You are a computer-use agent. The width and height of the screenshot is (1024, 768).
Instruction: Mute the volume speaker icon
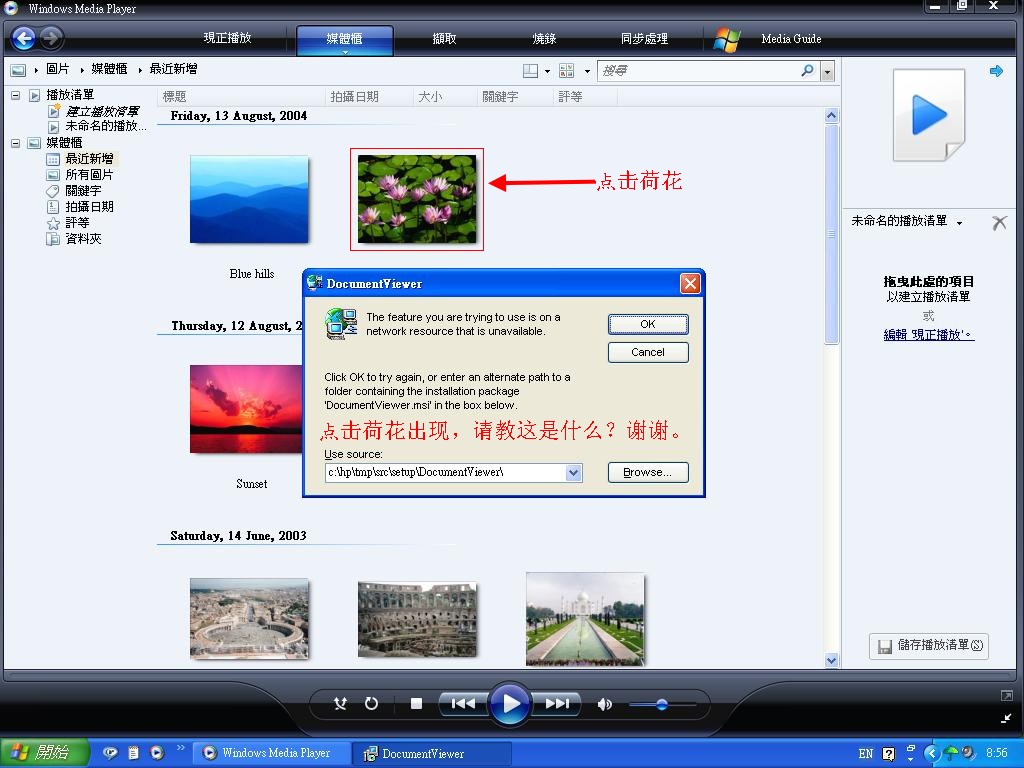tap(604, 704)
